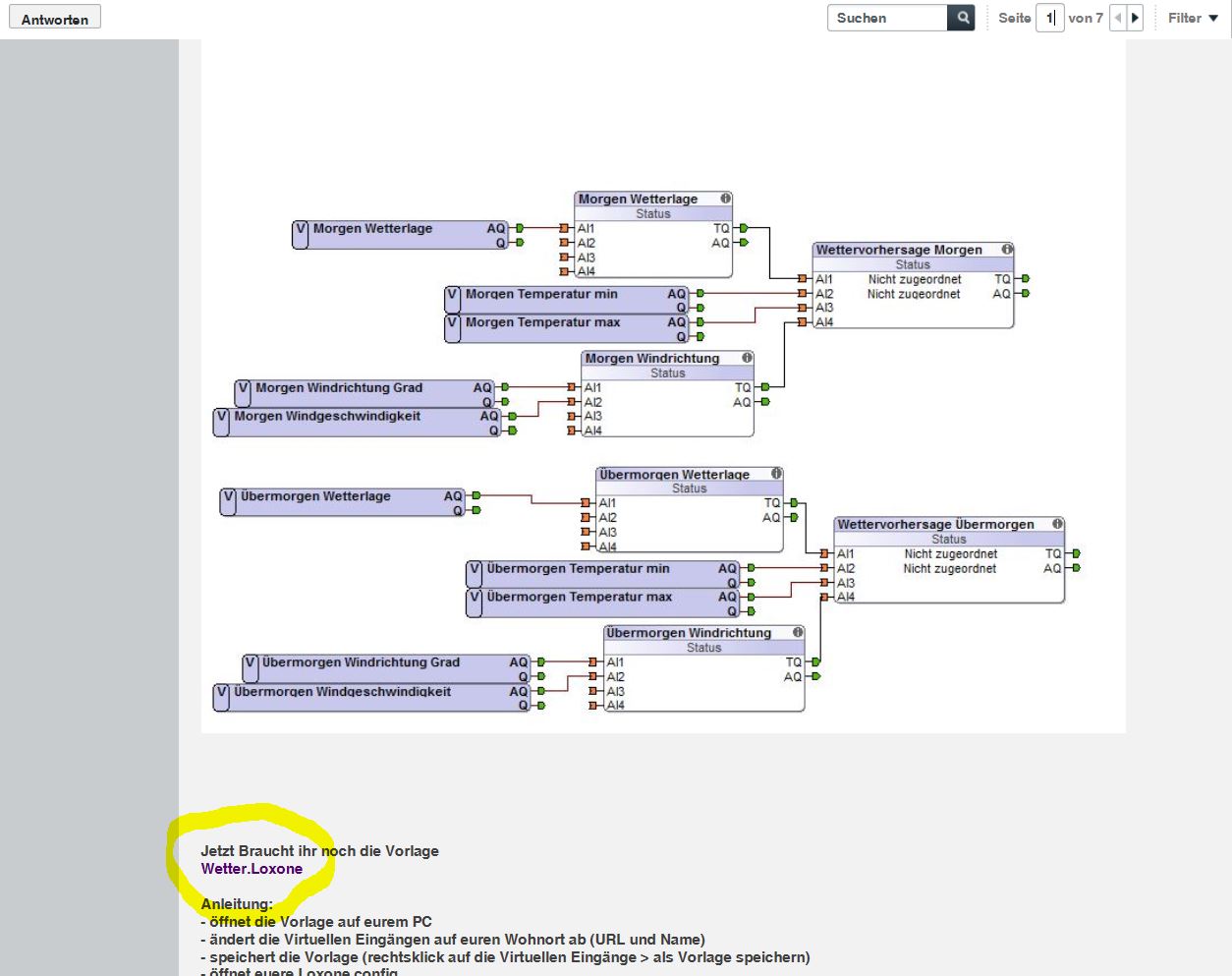Click 'Übermorgen Windrichtung Grad' label
Screen dimensions: 1232x976
(x=361, y=662)
